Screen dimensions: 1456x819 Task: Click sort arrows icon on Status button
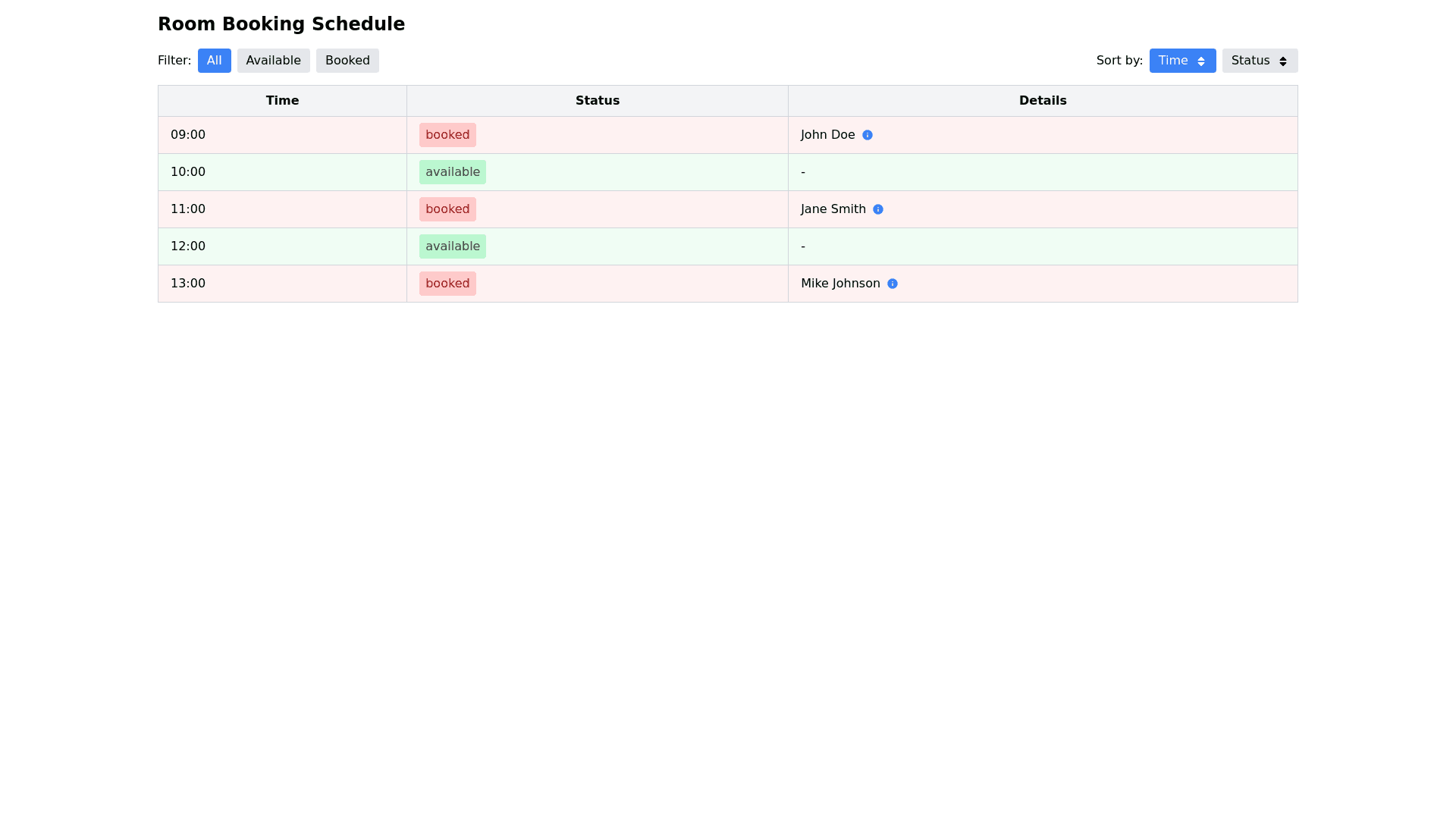point(1282,61)
